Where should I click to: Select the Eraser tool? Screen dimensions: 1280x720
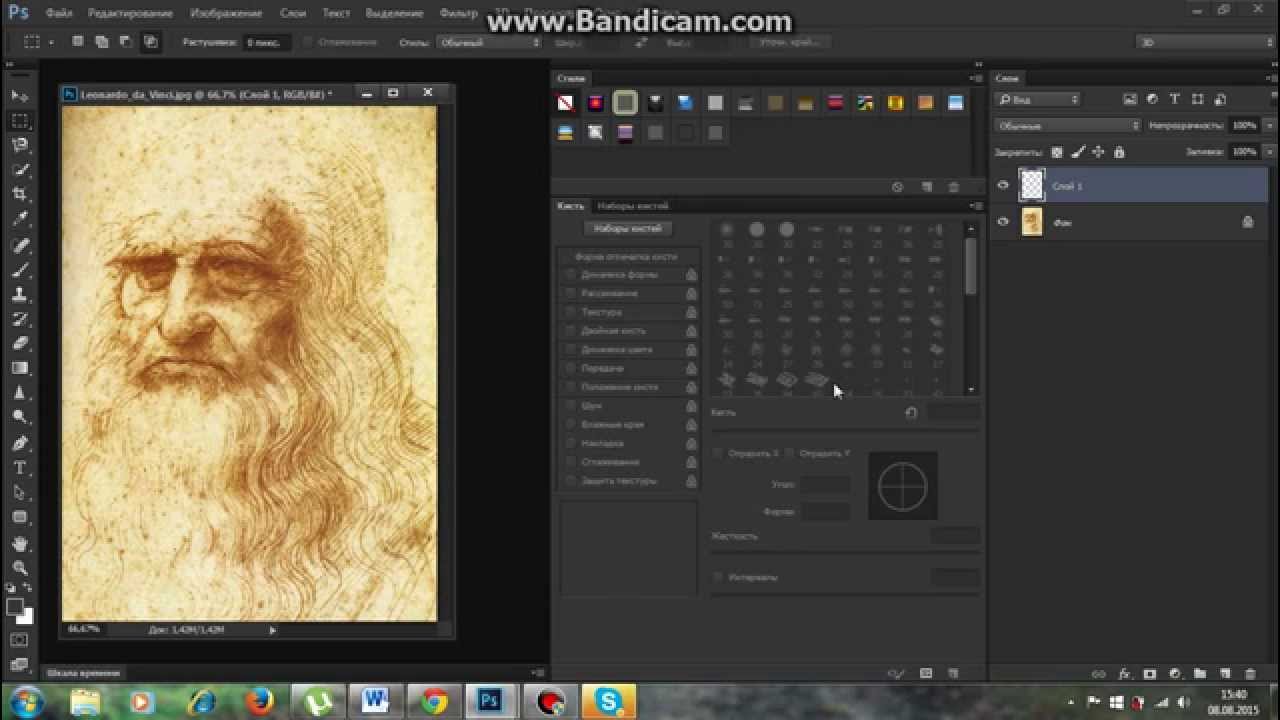point(20,344)
